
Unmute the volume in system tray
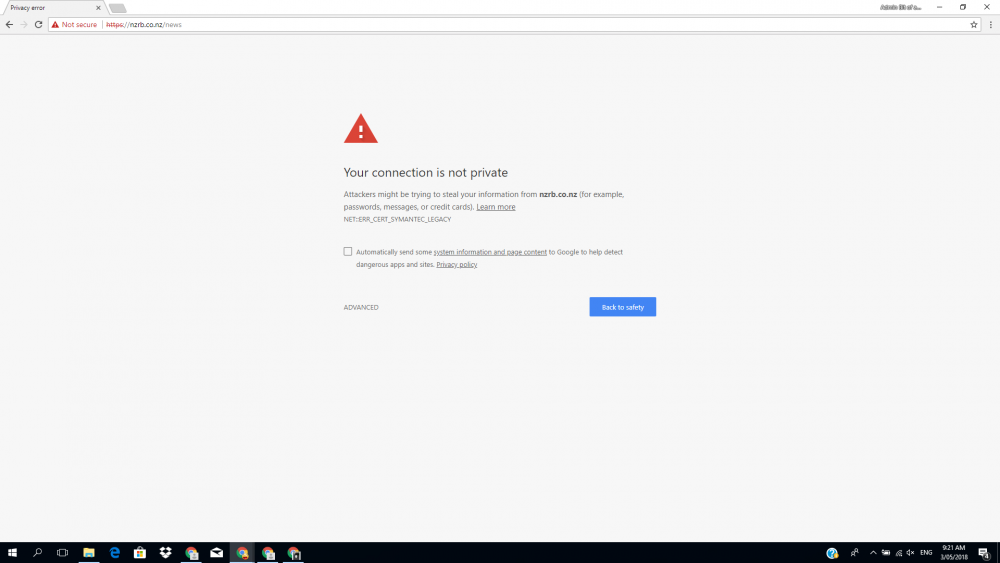910,553
